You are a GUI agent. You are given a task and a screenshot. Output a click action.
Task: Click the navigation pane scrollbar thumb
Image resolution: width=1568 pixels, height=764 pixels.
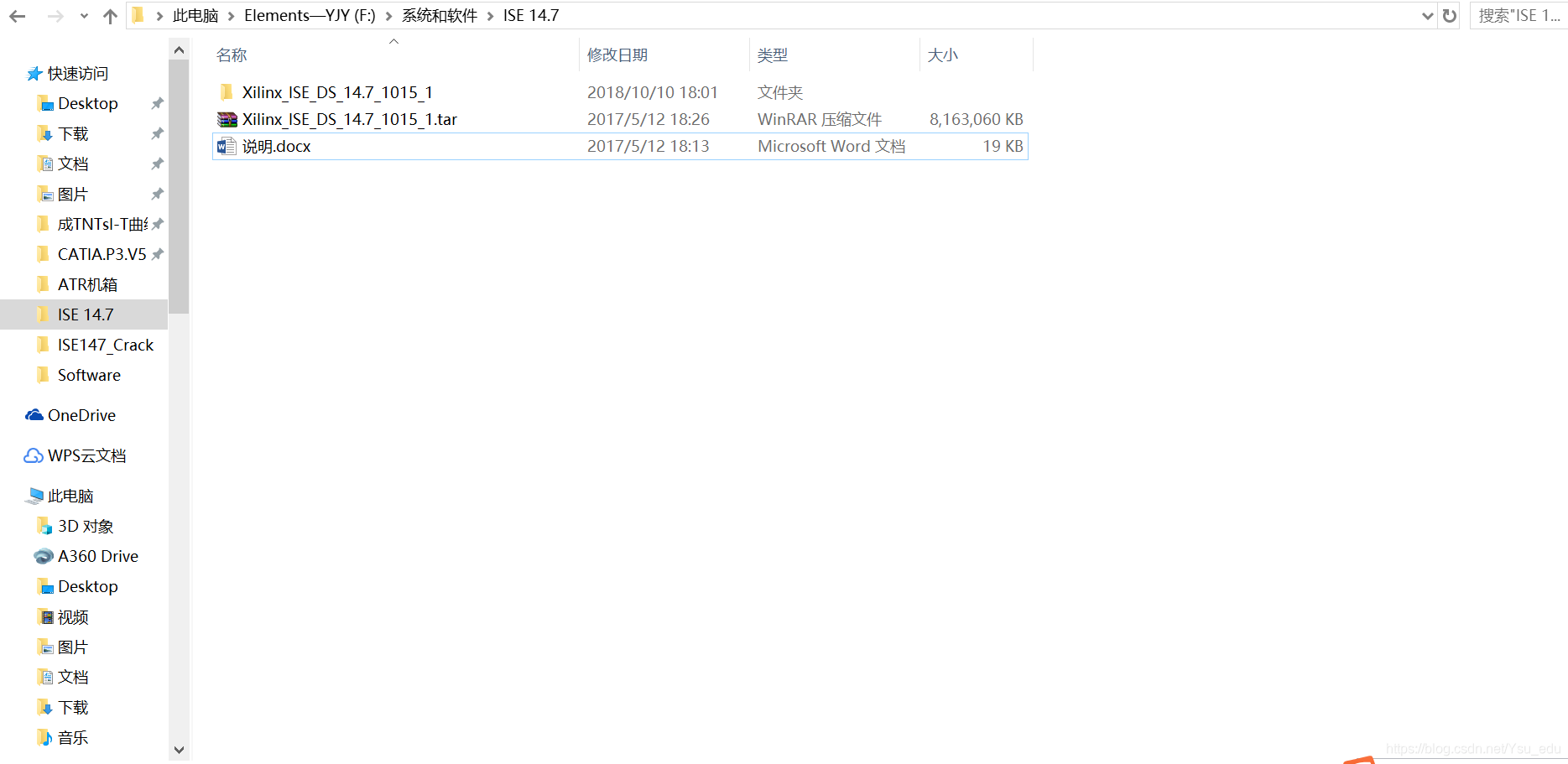(x=179, y=186)
